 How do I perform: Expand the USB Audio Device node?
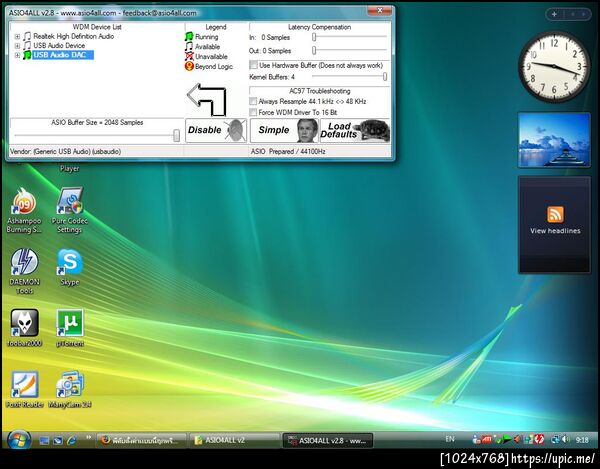[17, 46]
